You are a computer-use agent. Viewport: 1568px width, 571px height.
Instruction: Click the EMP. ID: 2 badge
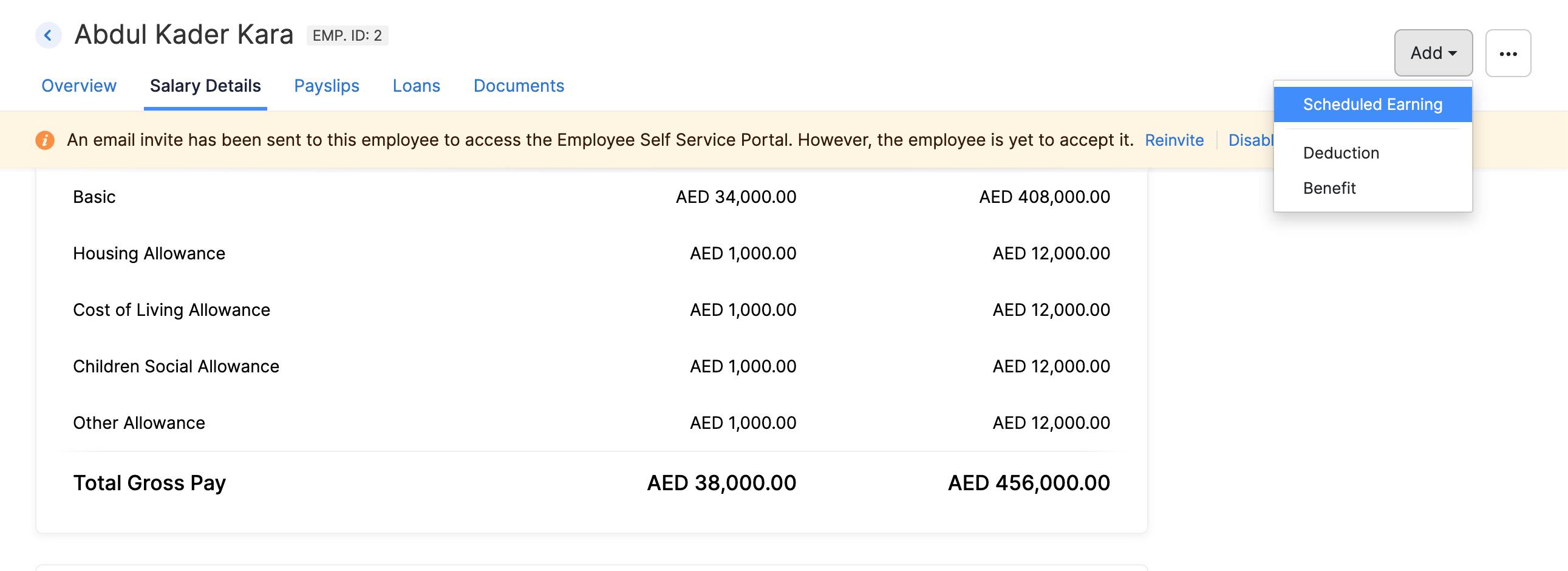tap(347, 35)
